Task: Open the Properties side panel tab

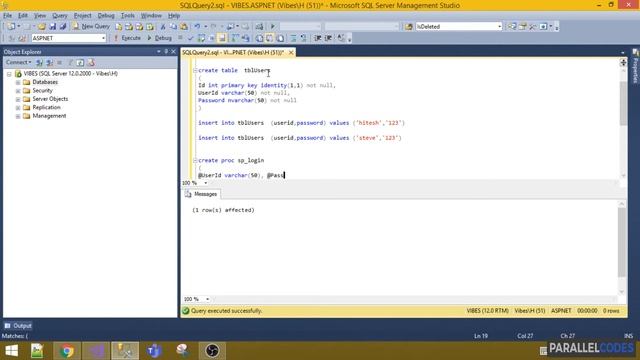Action: pos(636,67)
